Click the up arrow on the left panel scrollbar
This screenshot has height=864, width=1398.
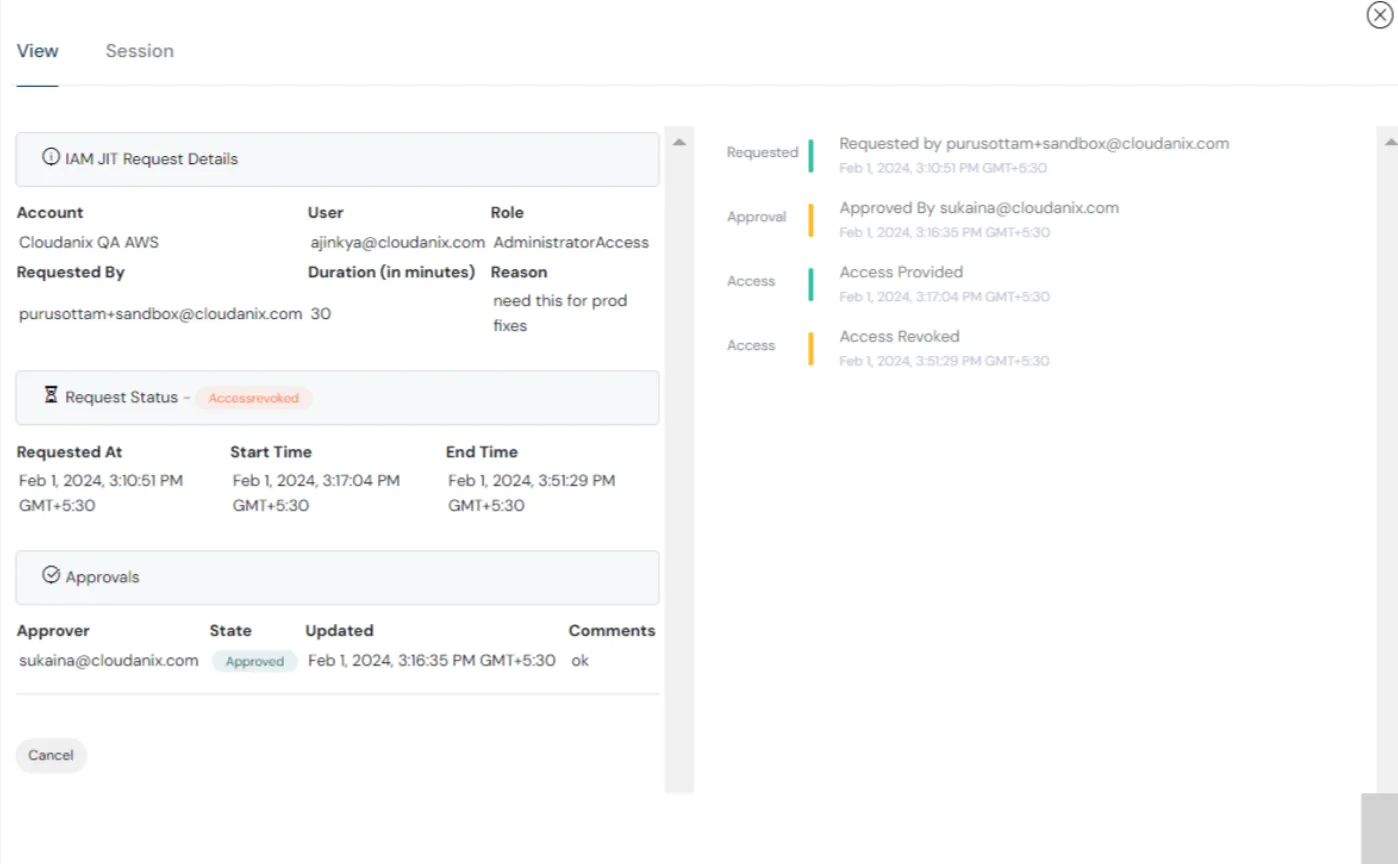tap(679, 141)
